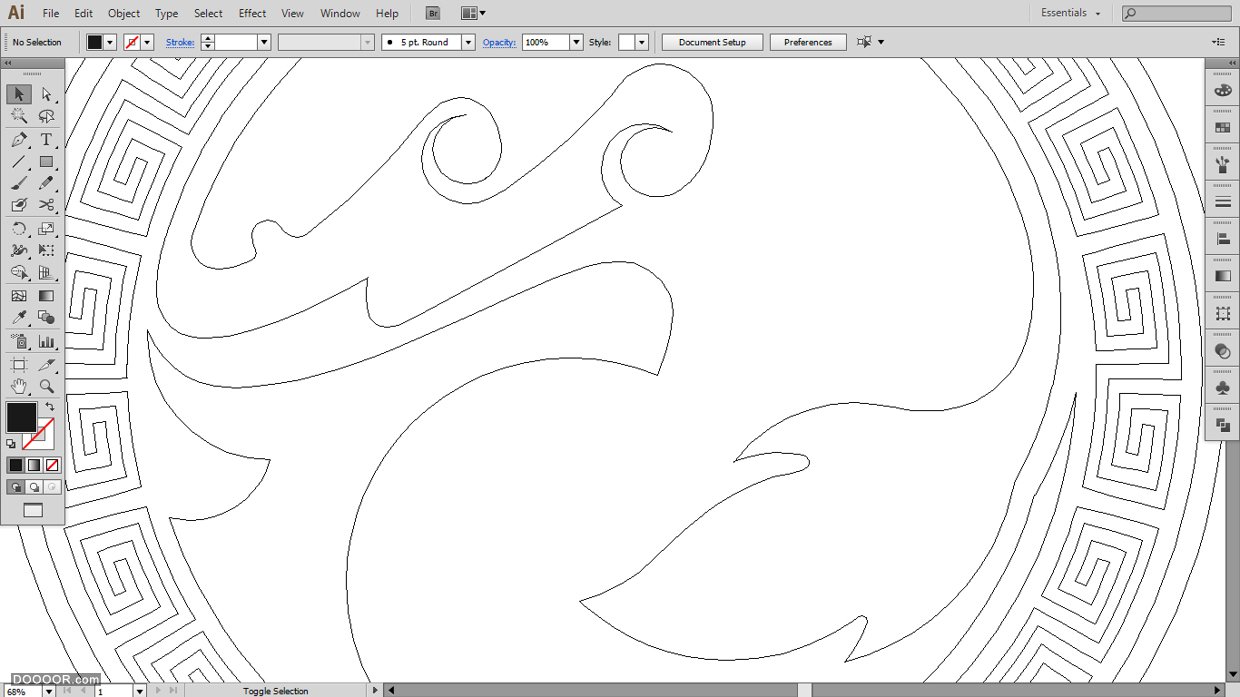1240x697 pixels.
Task: Set paint mode to None
Action: [x=52, y=465]
